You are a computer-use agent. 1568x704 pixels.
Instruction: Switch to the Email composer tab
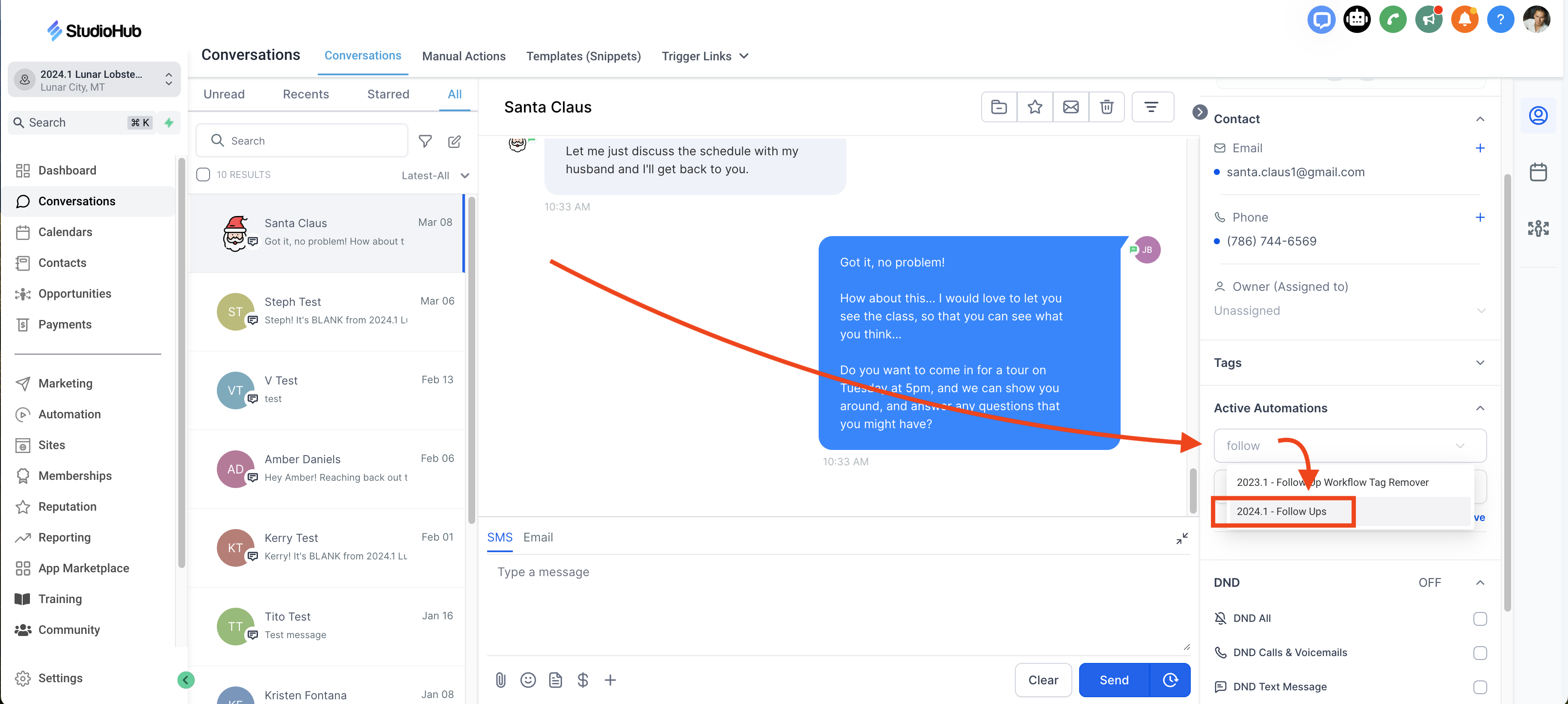(538, 537)
